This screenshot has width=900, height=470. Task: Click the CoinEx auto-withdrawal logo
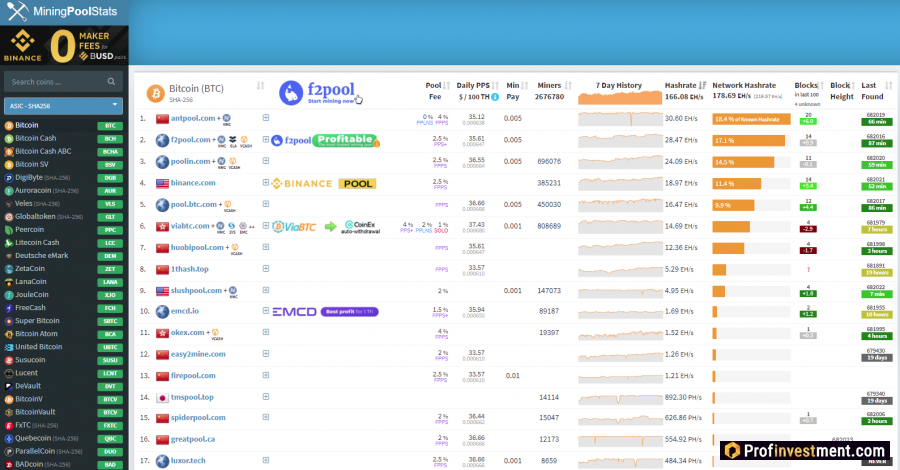click(361, 227)
